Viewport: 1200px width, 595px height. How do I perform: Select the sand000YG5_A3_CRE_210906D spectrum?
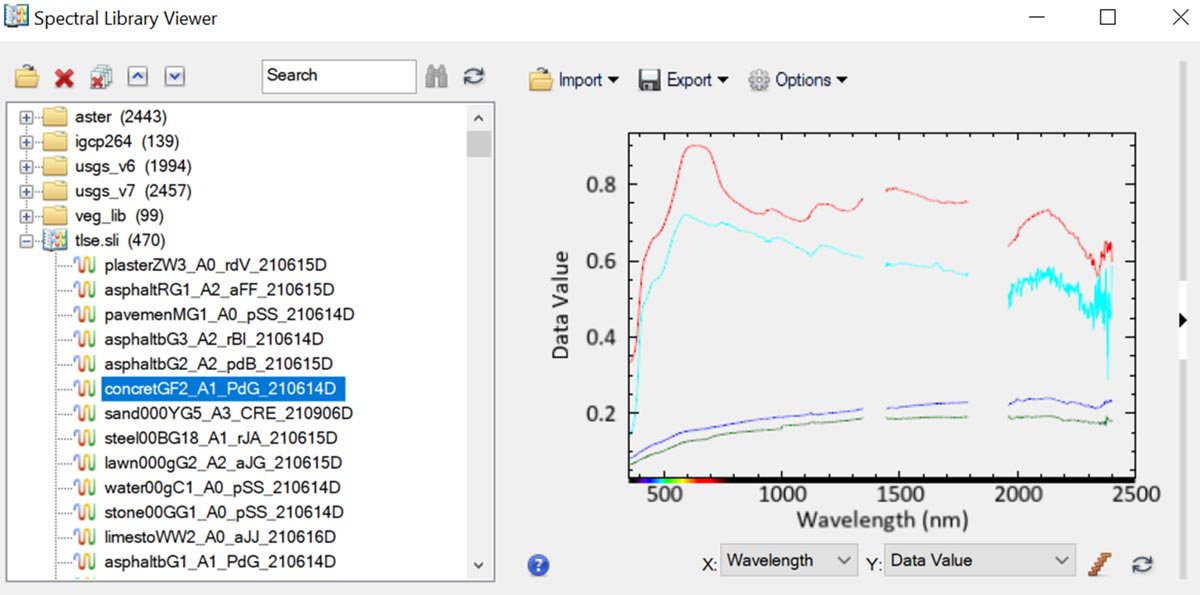coord(228,413)
